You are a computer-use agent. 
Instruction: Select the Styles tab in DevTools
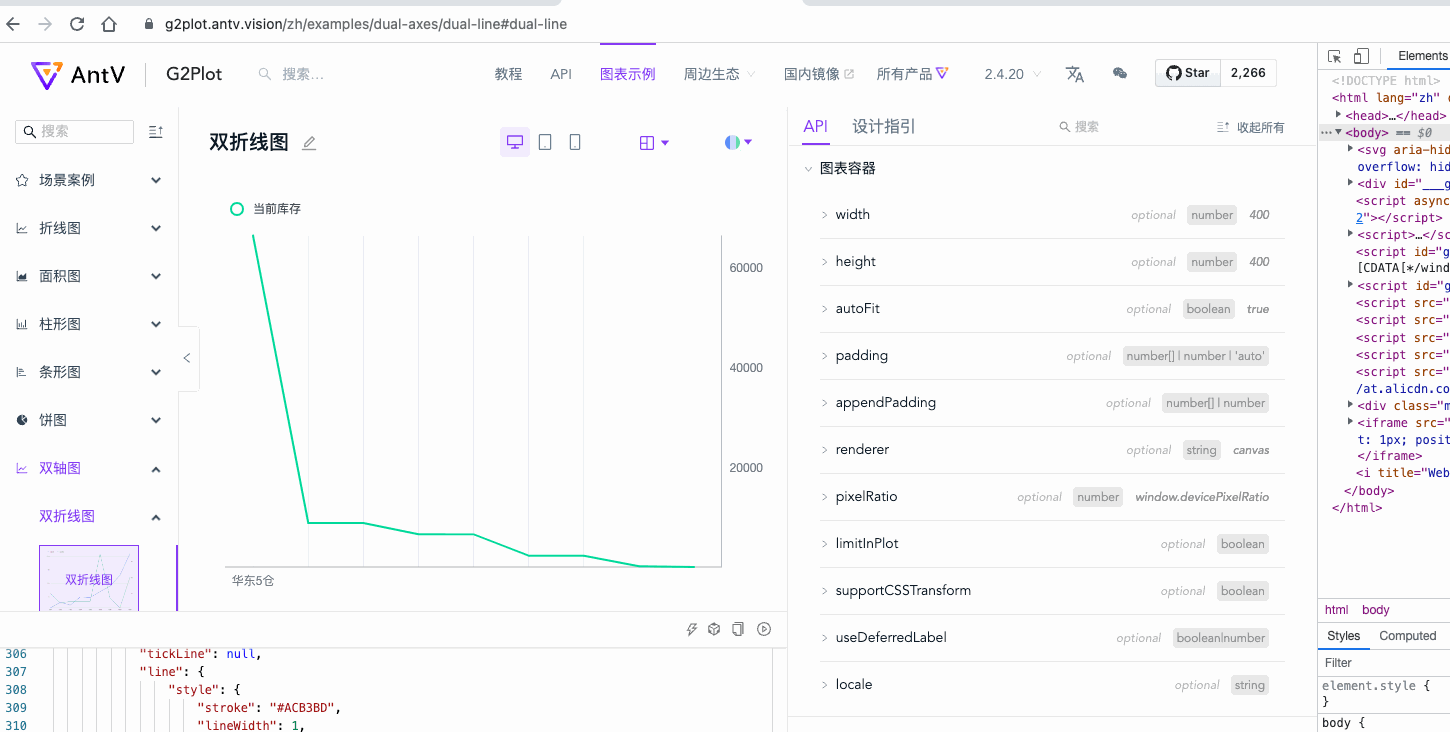point(1344,636)
